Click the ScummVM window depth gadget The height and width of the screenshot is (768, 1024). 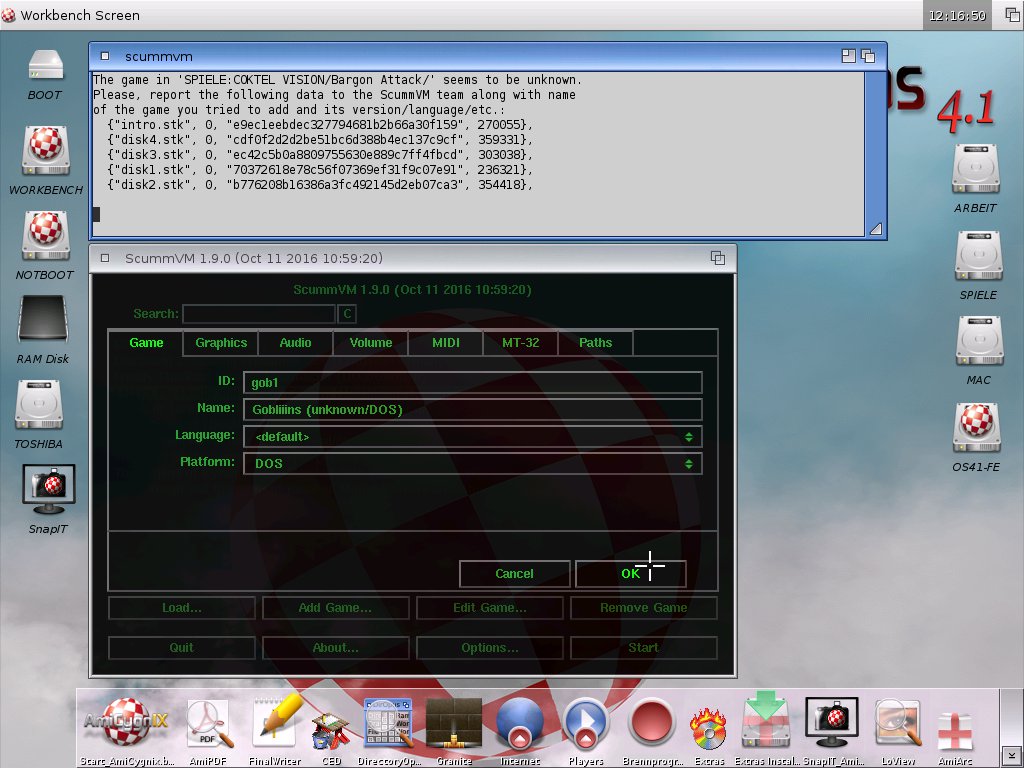click(x=718, y=258)
